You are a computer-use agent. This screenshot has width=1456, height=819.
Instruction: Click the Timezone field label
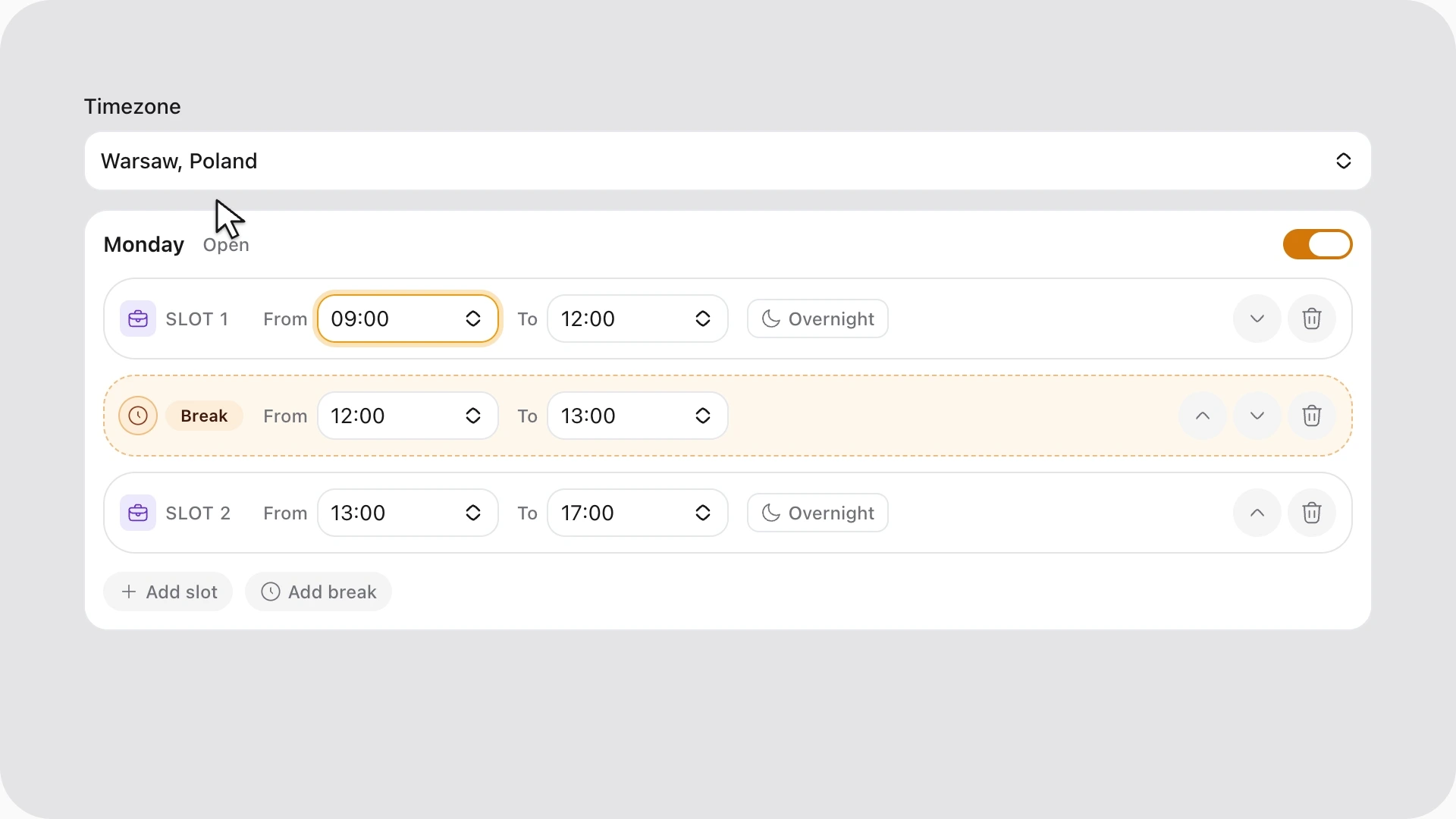pyautogui.click(x=133, y=106)
